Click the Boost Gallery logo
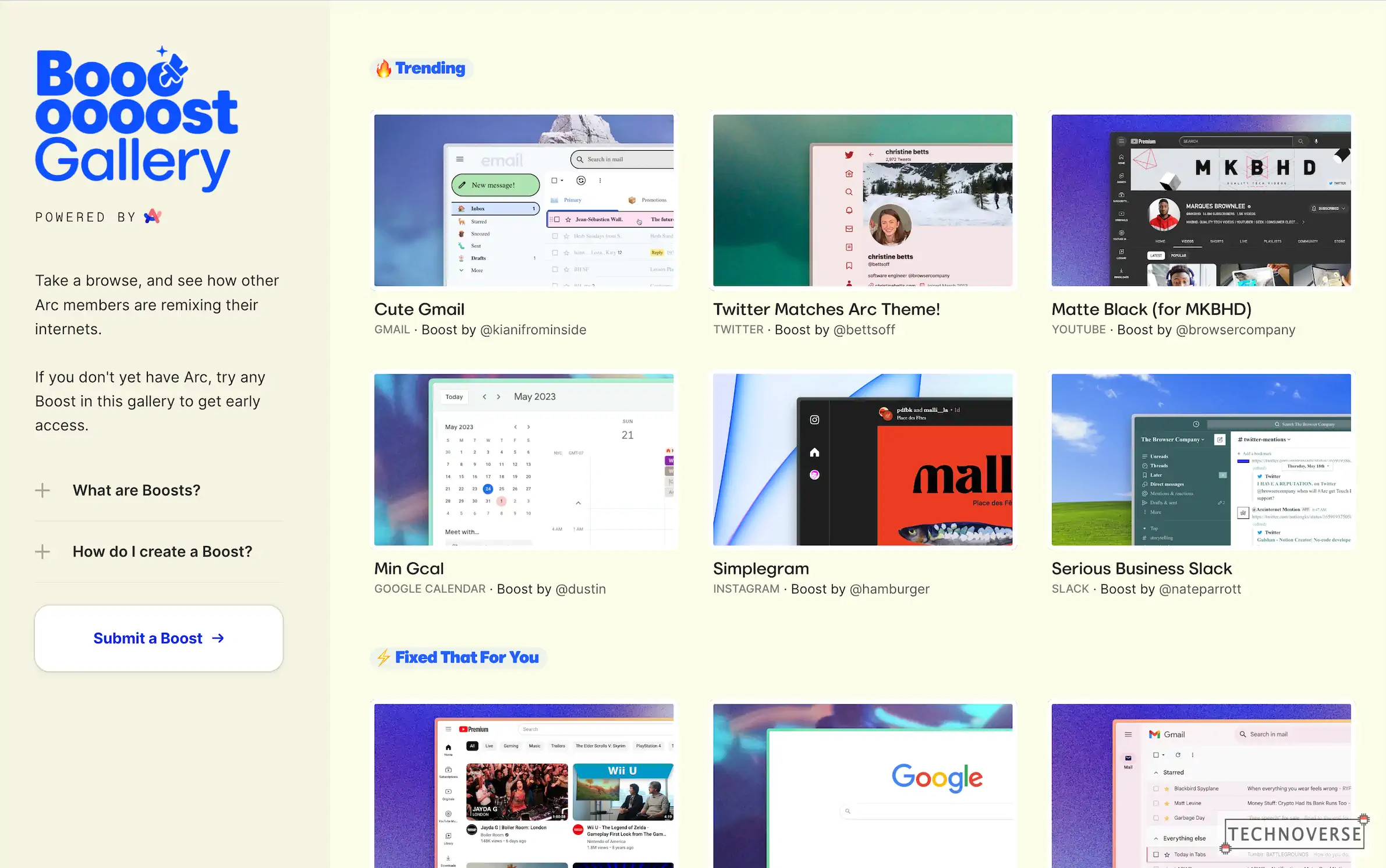 pos(136,119)
